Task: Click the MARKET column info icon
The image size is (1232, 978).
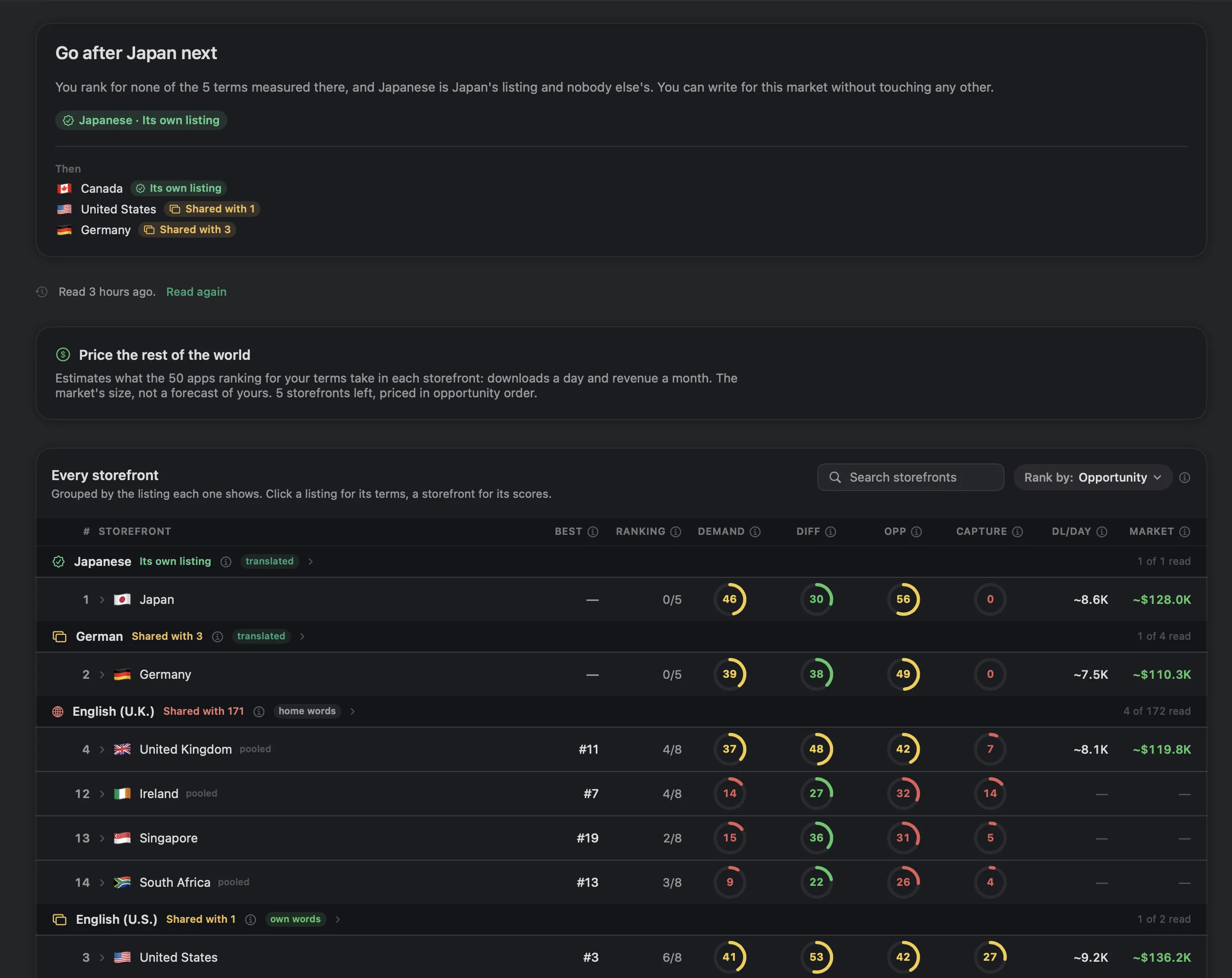Action: coord(1185,532)
